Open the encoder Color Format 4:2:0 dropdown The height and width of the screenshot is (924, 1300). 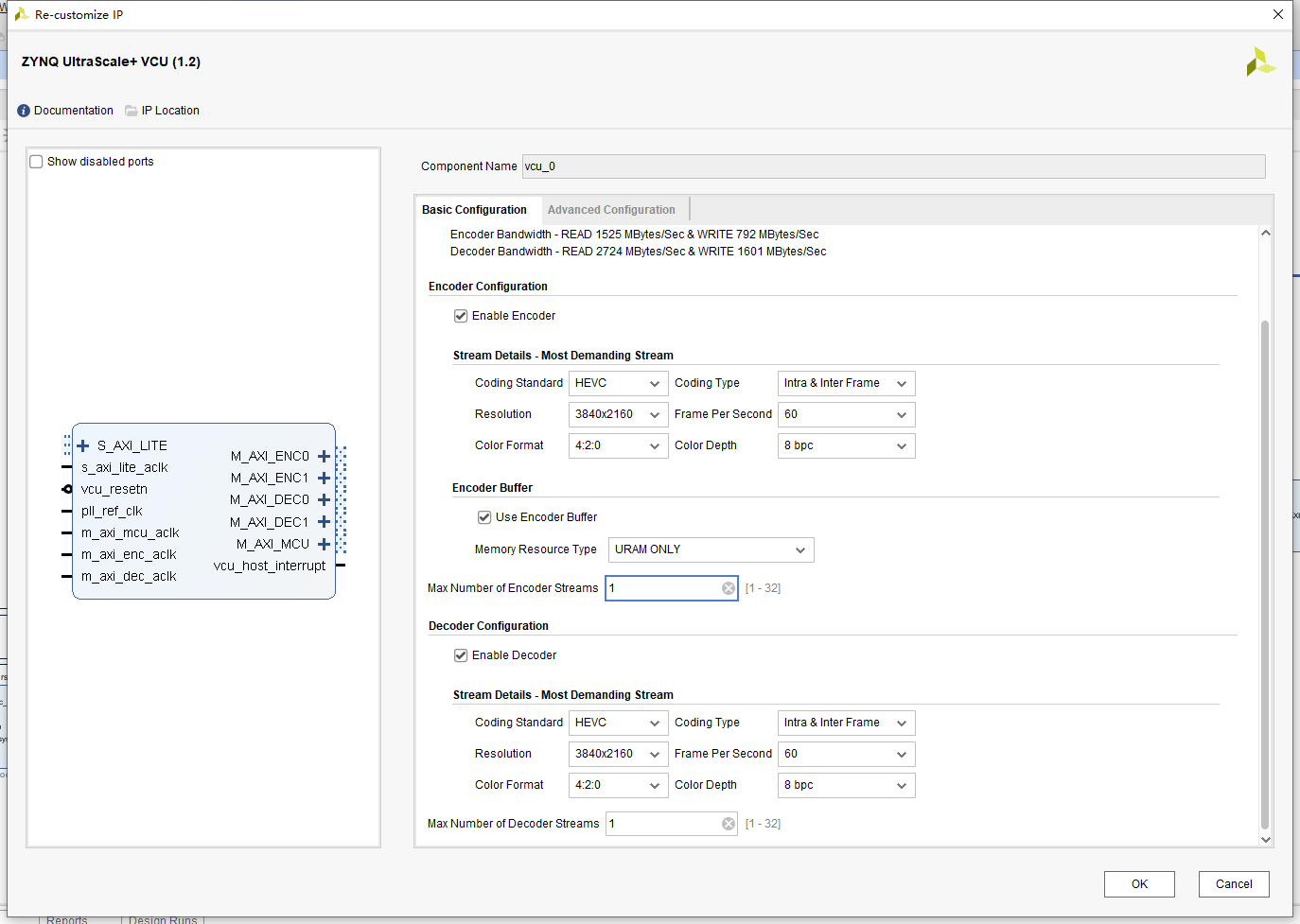619,445
